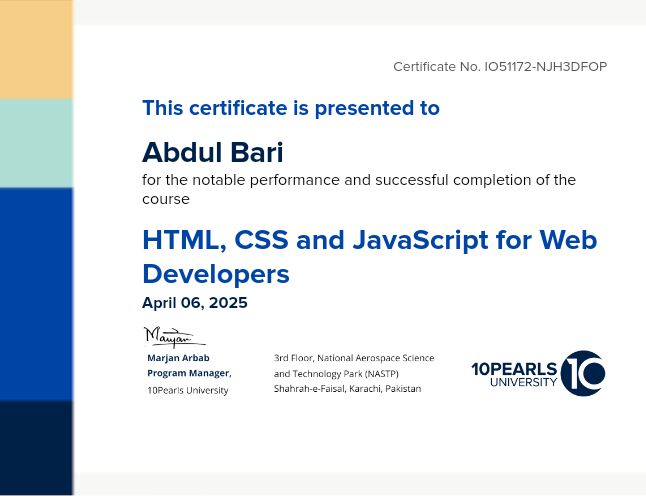Click the date April 06, 2025

coord(194,303)
